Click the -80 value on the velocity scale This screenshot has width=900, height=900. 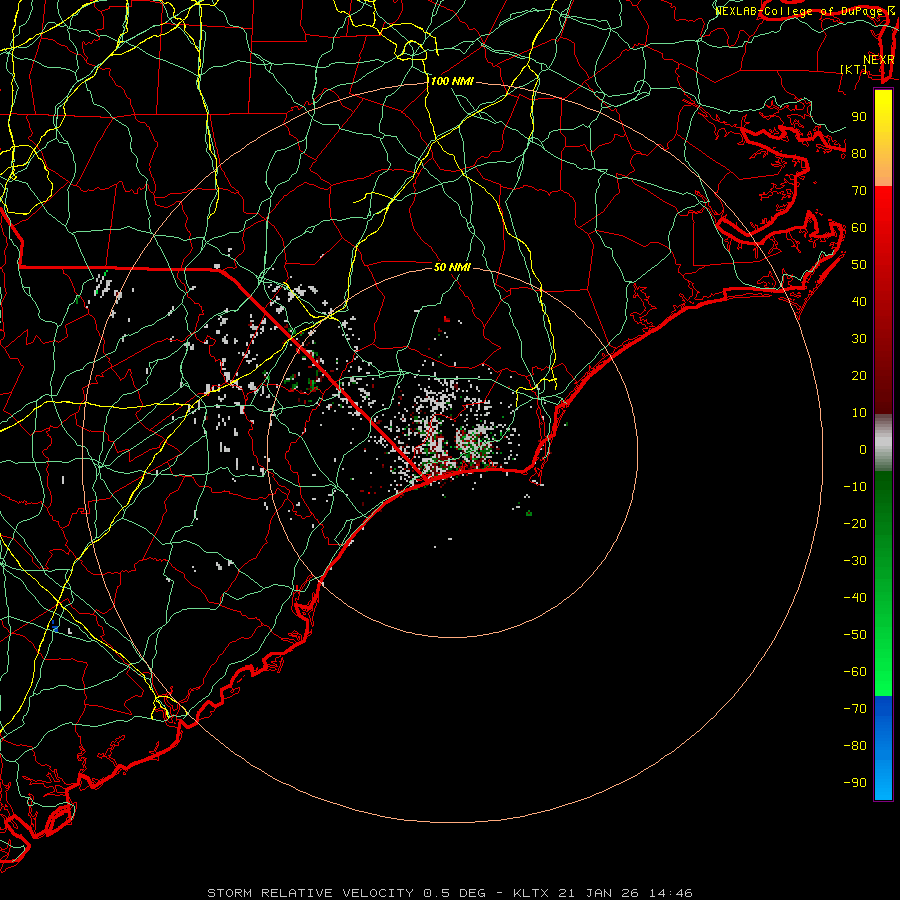point(855,746)
